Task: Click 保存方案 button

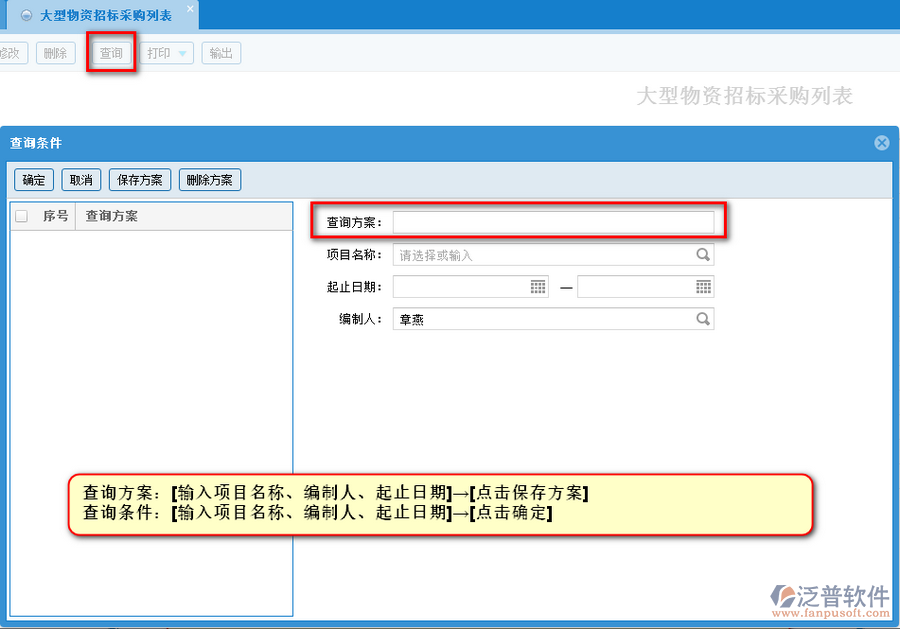Action: click(x=140, y=180)
